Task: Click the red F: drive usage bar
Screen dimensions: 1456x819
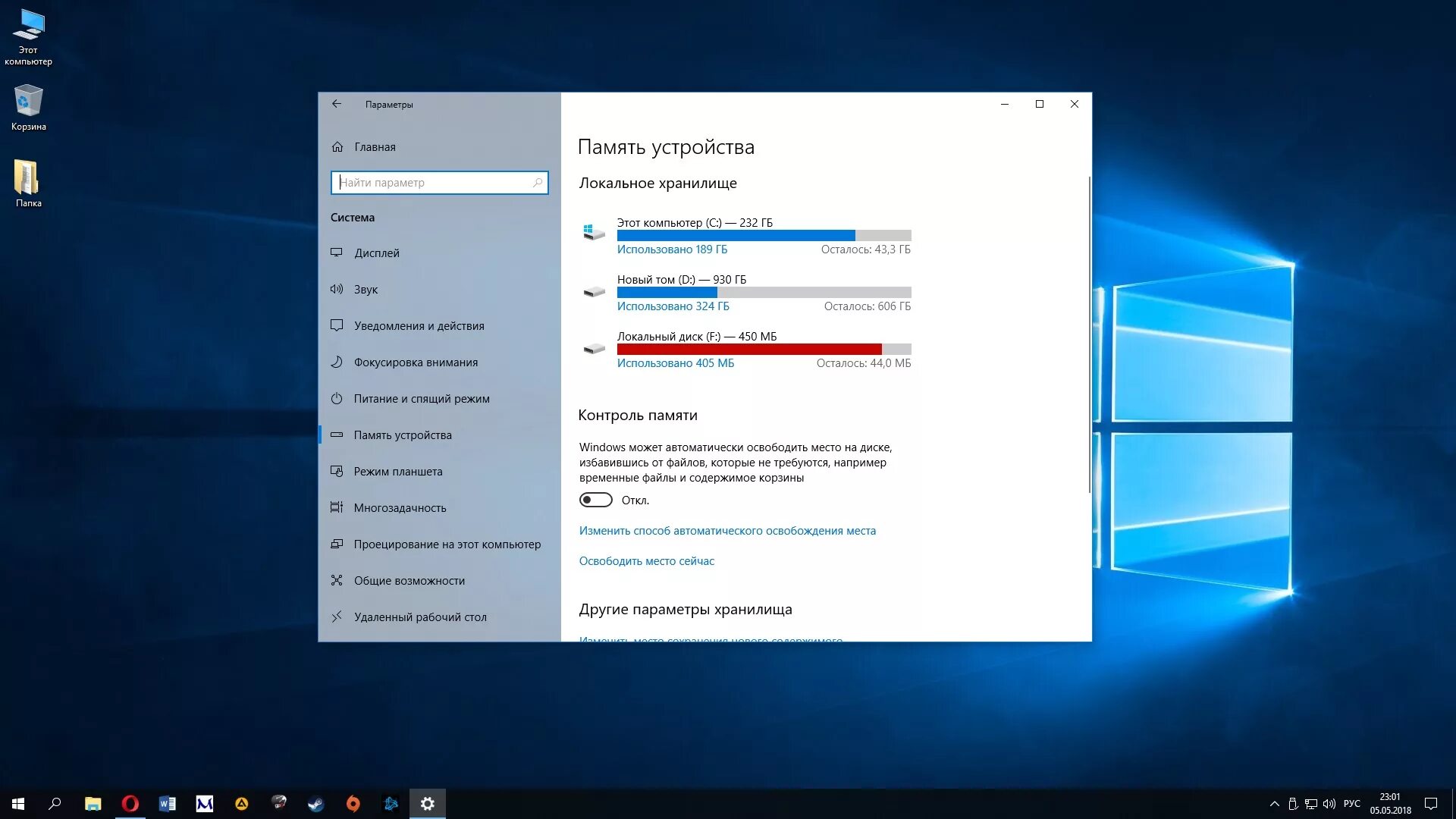Action: click(x=764, y=350)
